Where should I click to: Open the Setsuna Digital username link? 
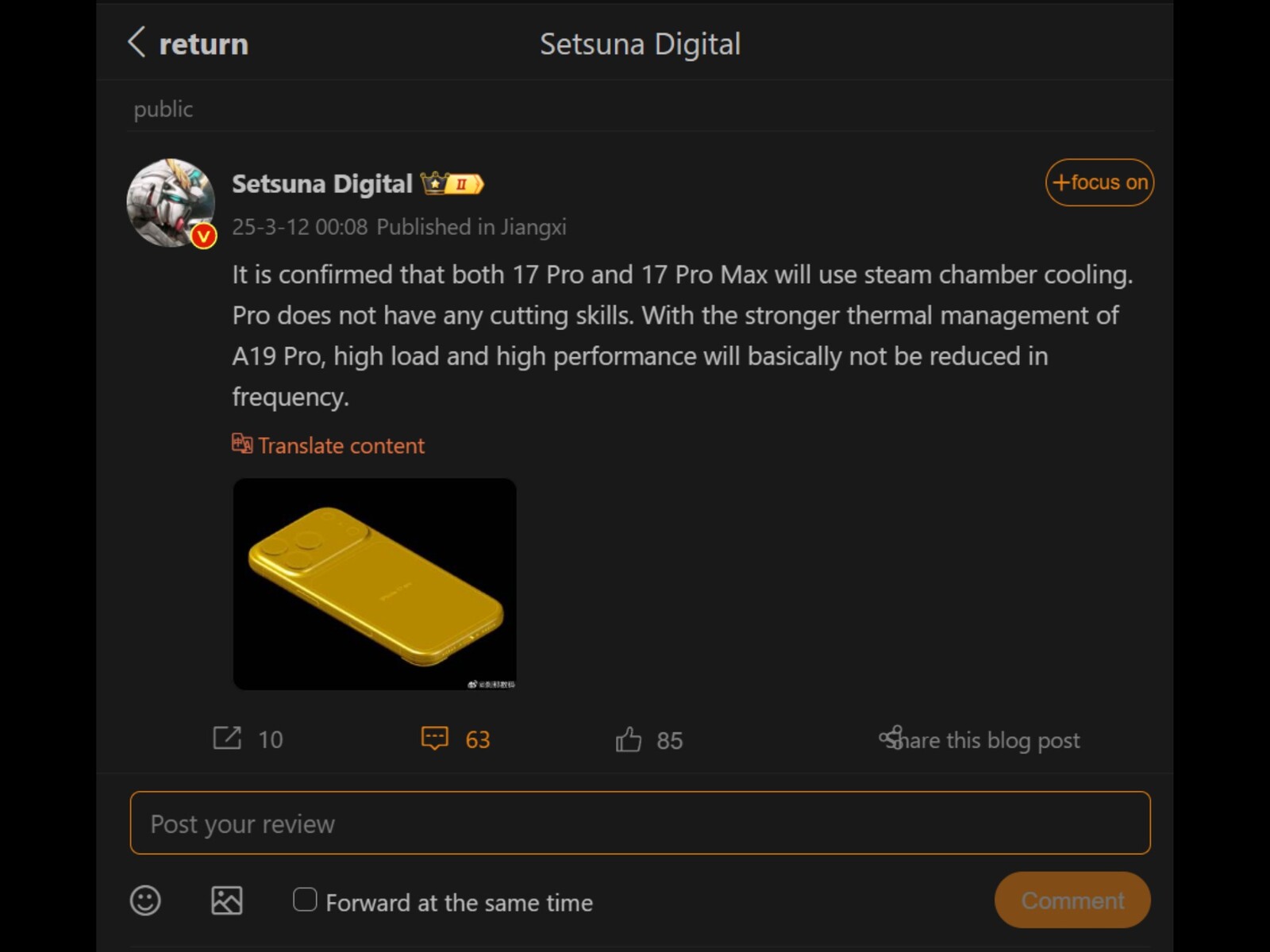tap(321, 184)
